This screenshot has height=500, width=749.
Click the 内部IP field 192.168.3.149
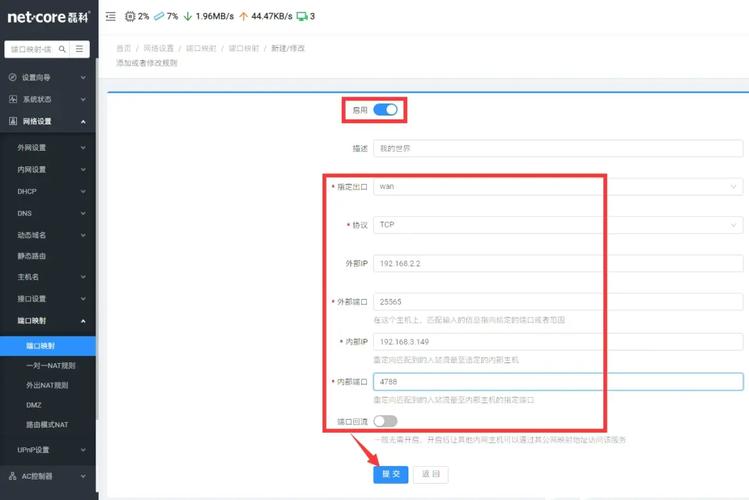pos(558,341)
